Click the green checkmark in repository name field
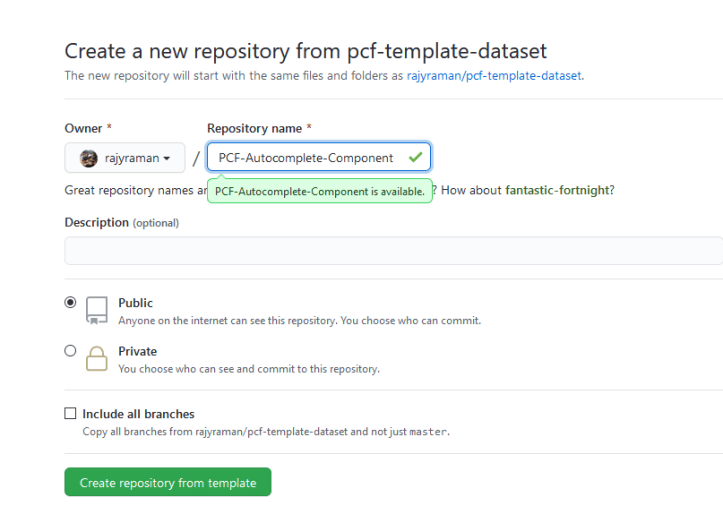The width and height of the screenshot is (723, 523). [415, 157]
